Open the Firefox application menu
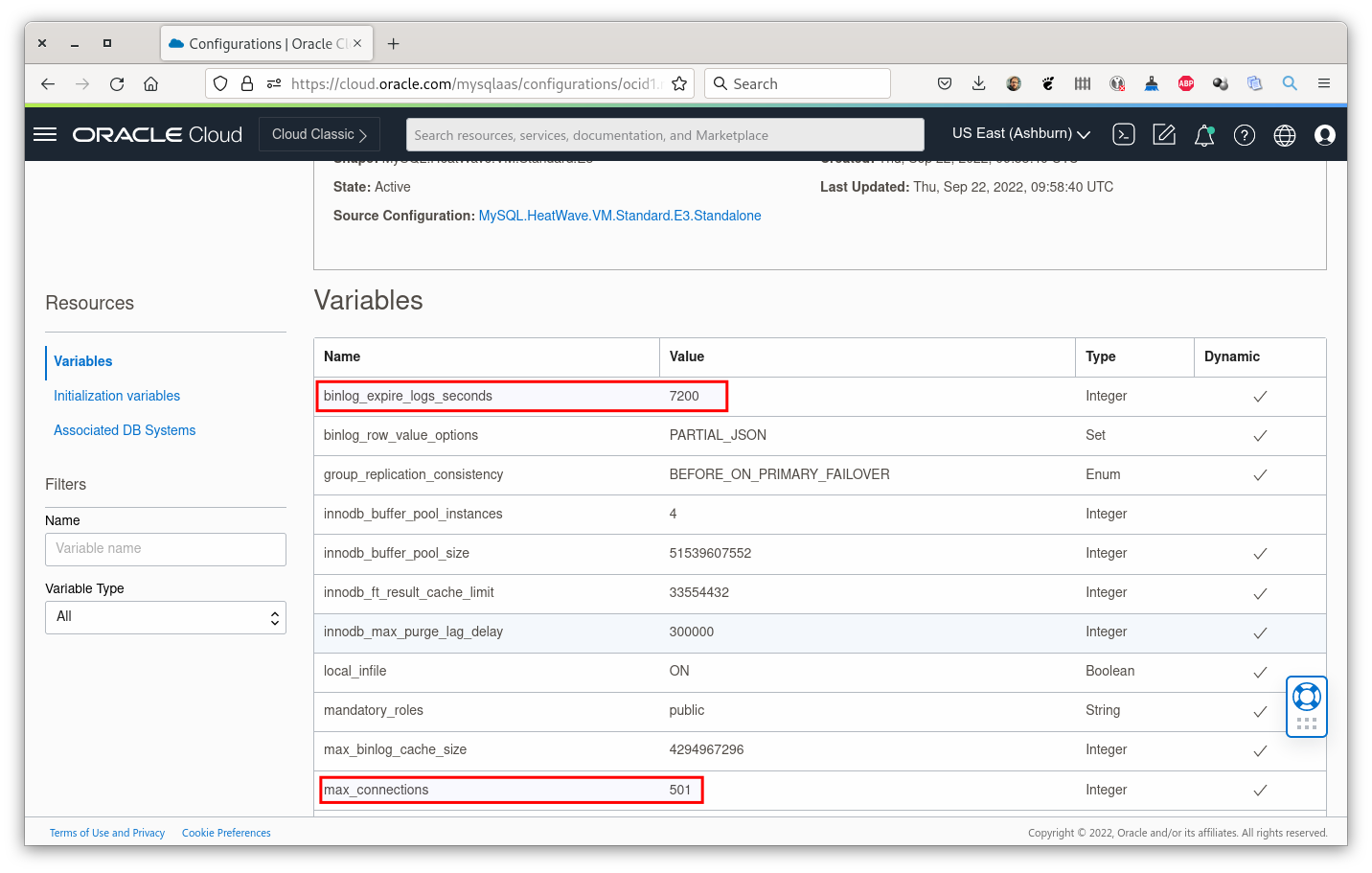The height and width of the screenshot is (873, 1372). (x=1324, y=84)
